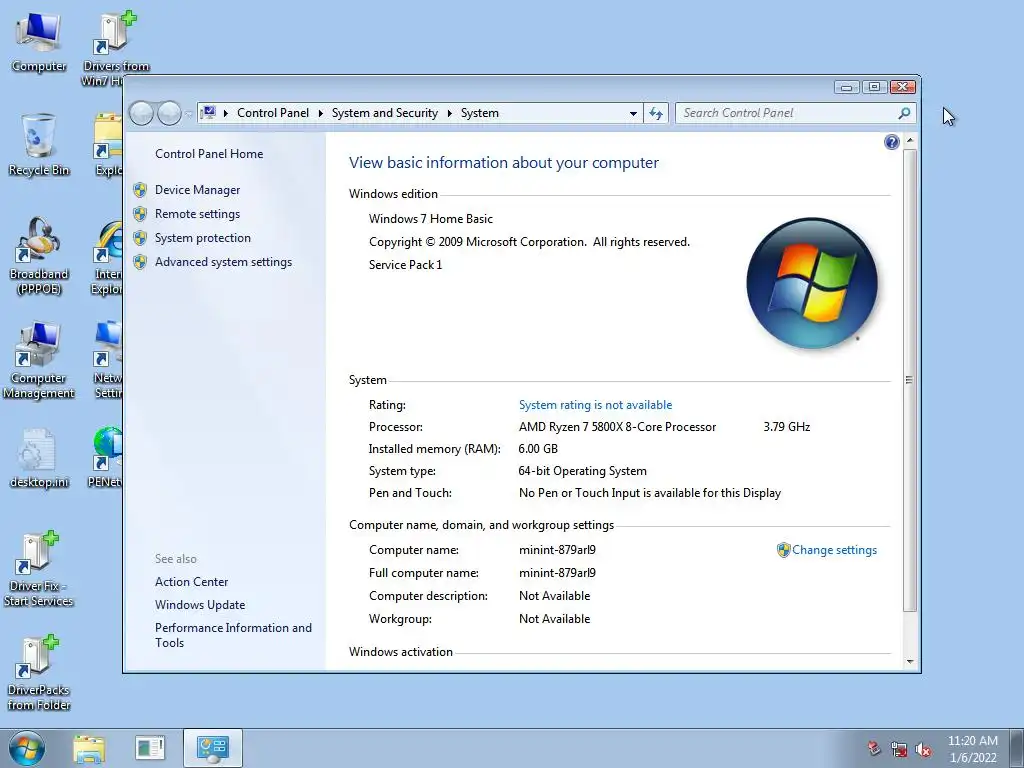The width and height of the screenshot is (1024, 768).
Task: Click the muted volume tray icon
Action: click(923, 749)
